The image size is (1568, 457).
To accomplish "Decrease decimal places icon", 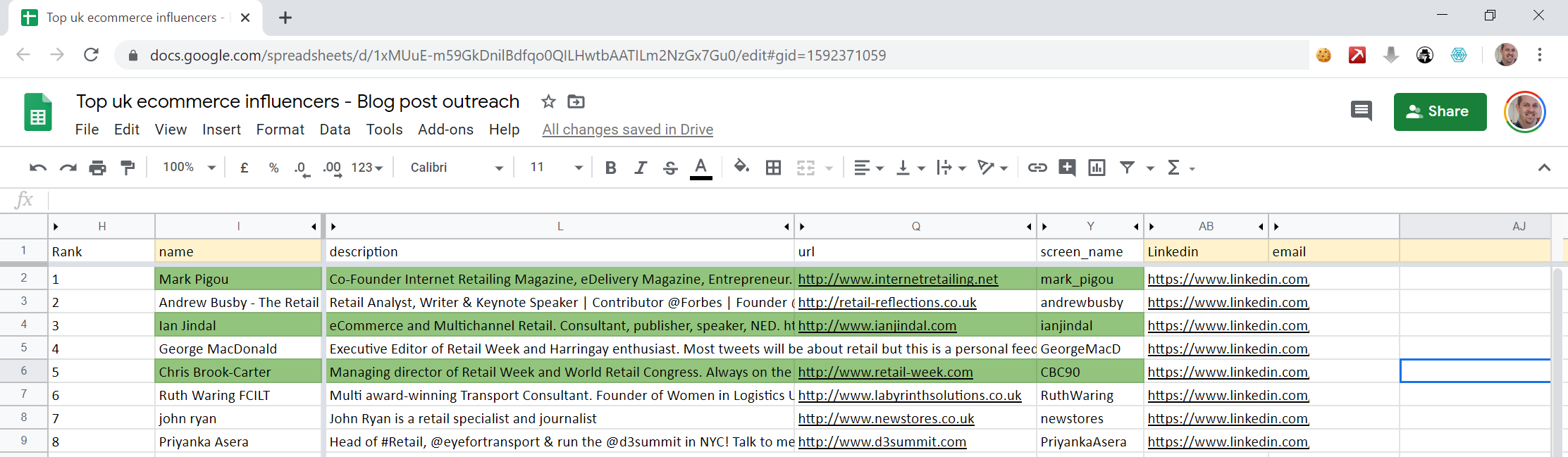I will 302,168.
